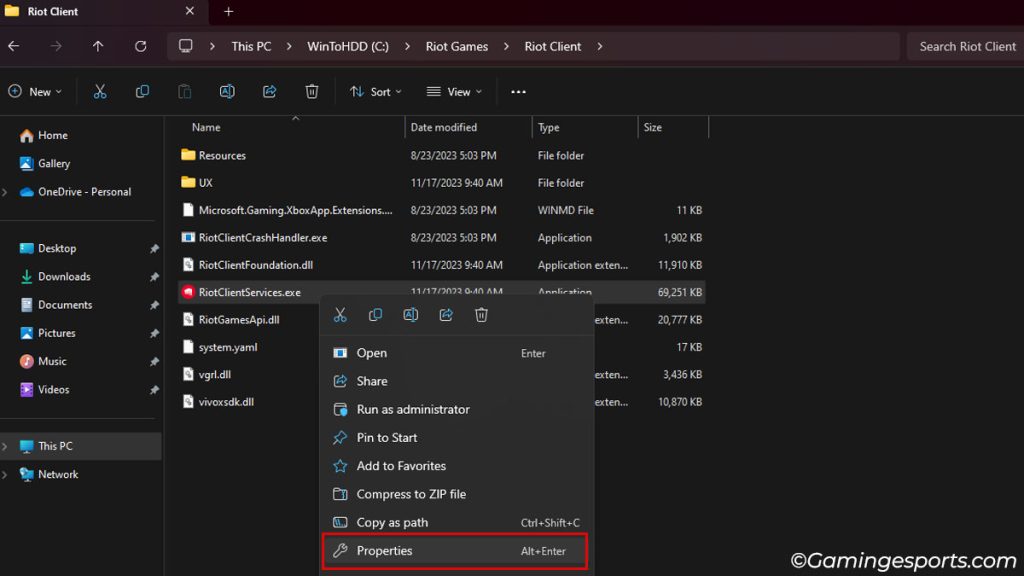Go up one folder level
1024x576 pixels.
pyautogui.click(x=98, y=46)
